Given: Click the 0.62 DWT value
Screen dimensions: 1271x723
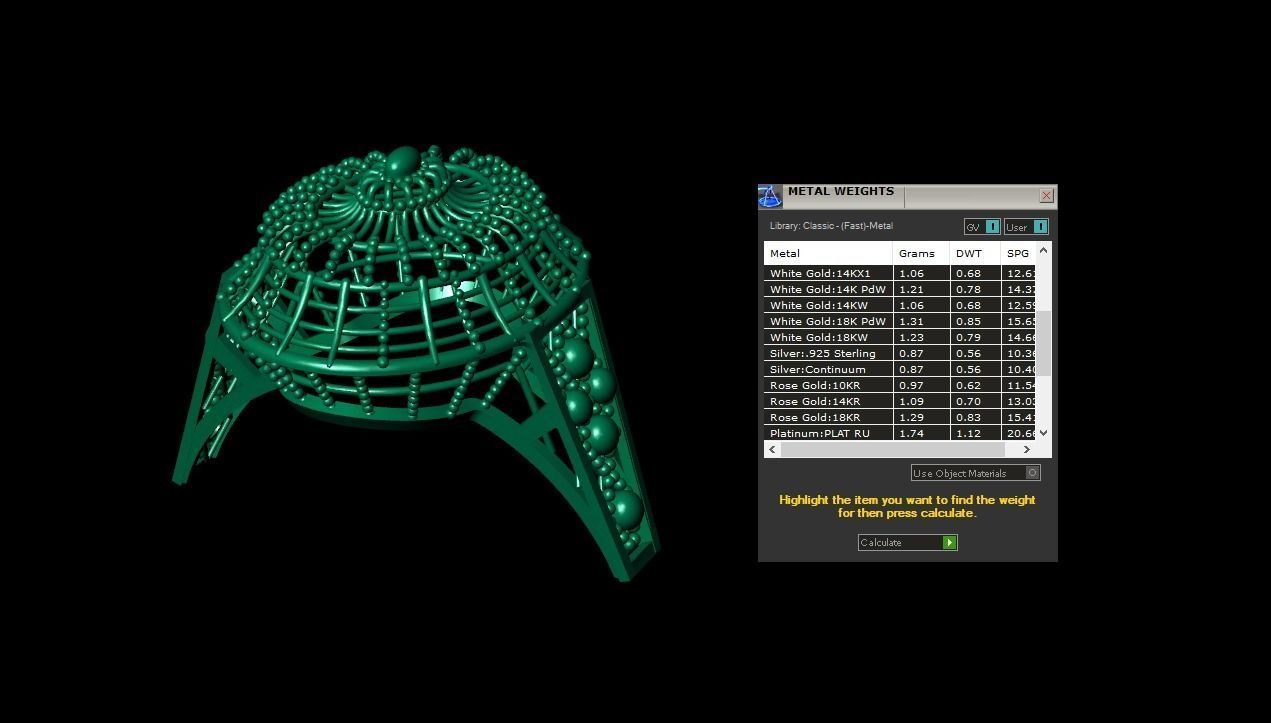Looking at the screenshot, I should [968, 385].
